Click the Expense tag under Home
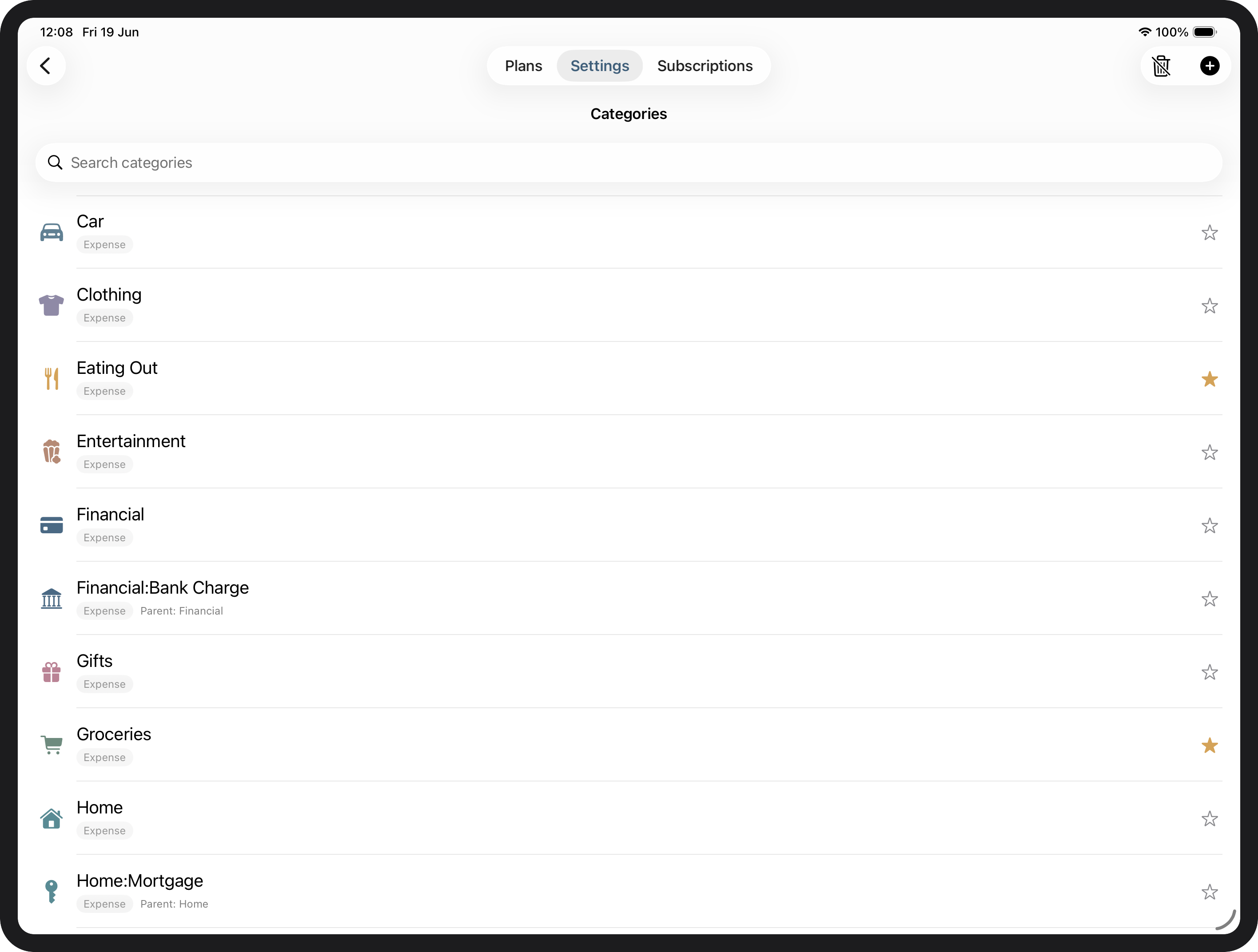Viewport: 1258px width, 952px height. tap(105, 831)
